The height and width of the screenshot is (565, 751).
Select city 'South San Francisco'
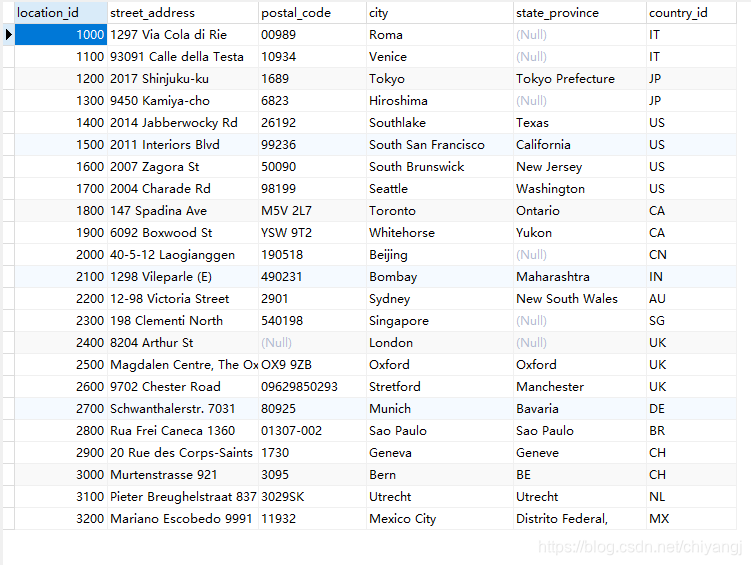pyautogui.click(x=440, y=145)
